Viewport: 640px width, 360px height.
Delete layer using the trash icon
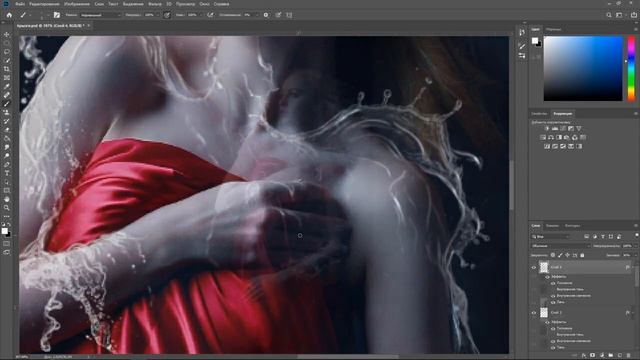pos(629,356)
